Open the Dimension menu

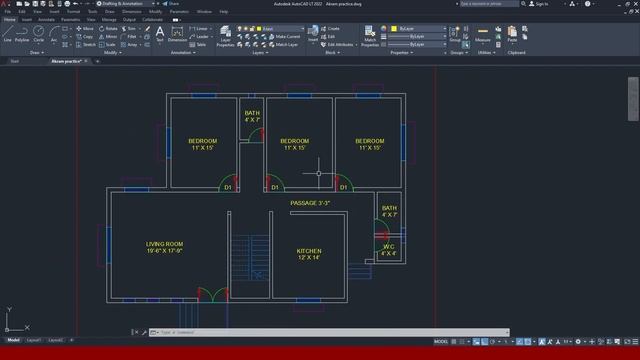tap(131, 12)
